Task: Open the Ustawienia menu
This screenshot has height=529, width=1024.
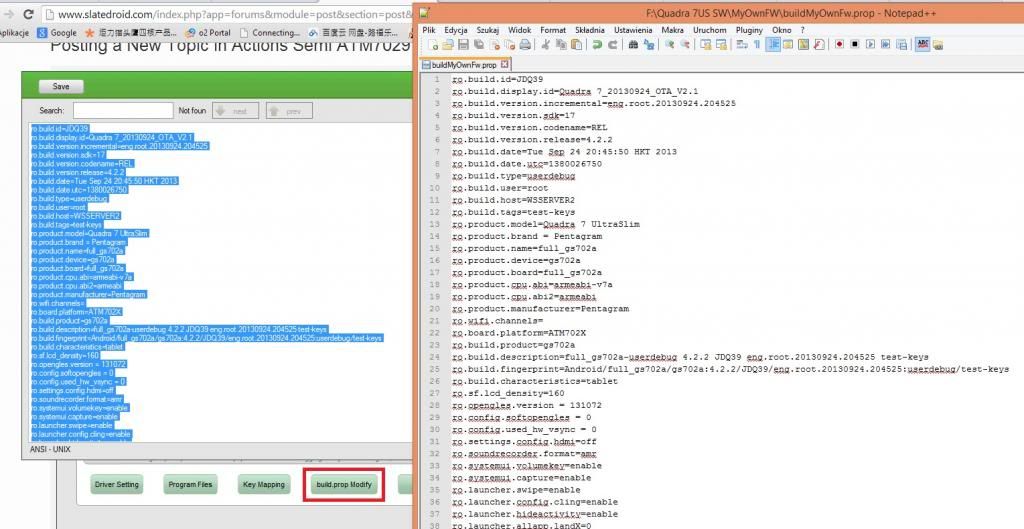Action: 633,30
